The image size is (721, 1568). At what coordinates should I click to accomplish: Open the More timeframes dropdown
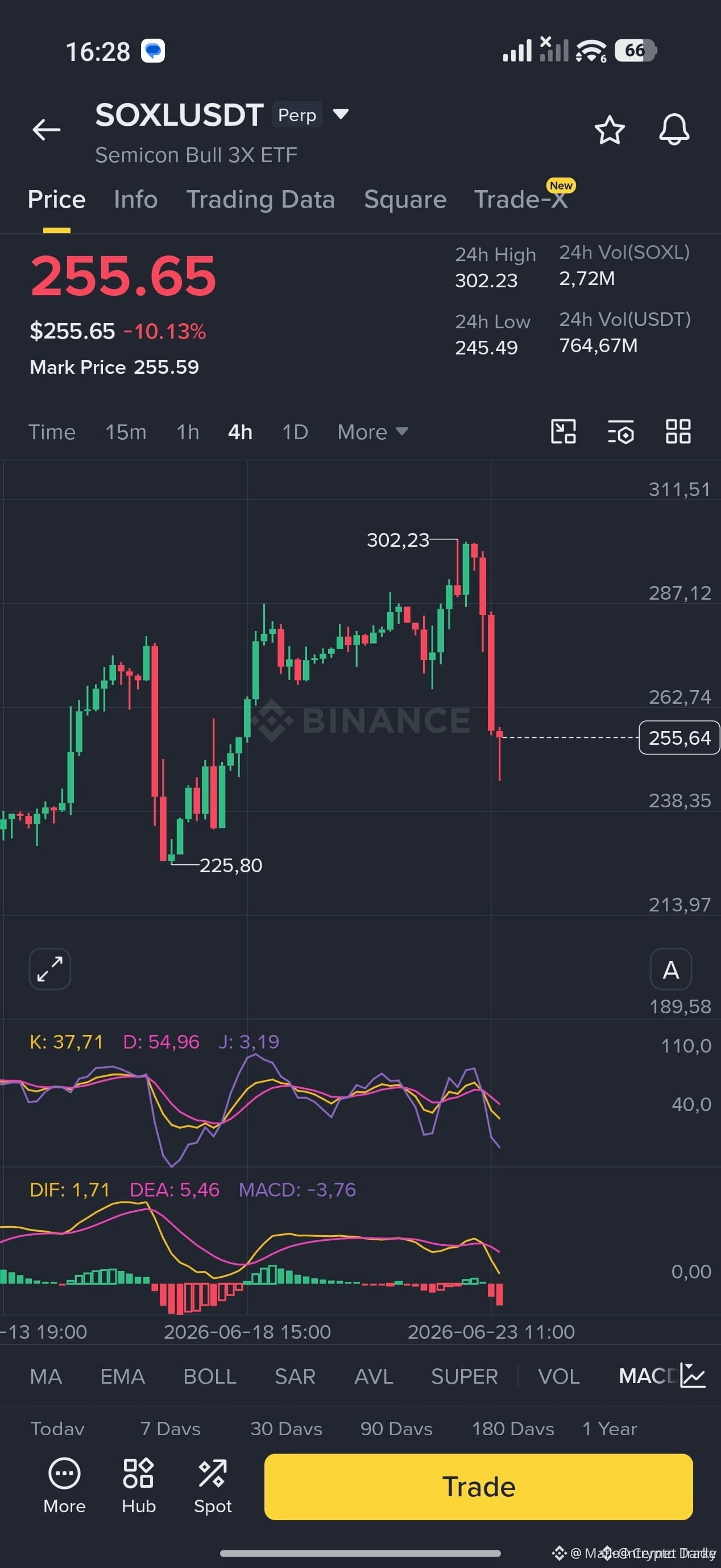click(372, 432)
